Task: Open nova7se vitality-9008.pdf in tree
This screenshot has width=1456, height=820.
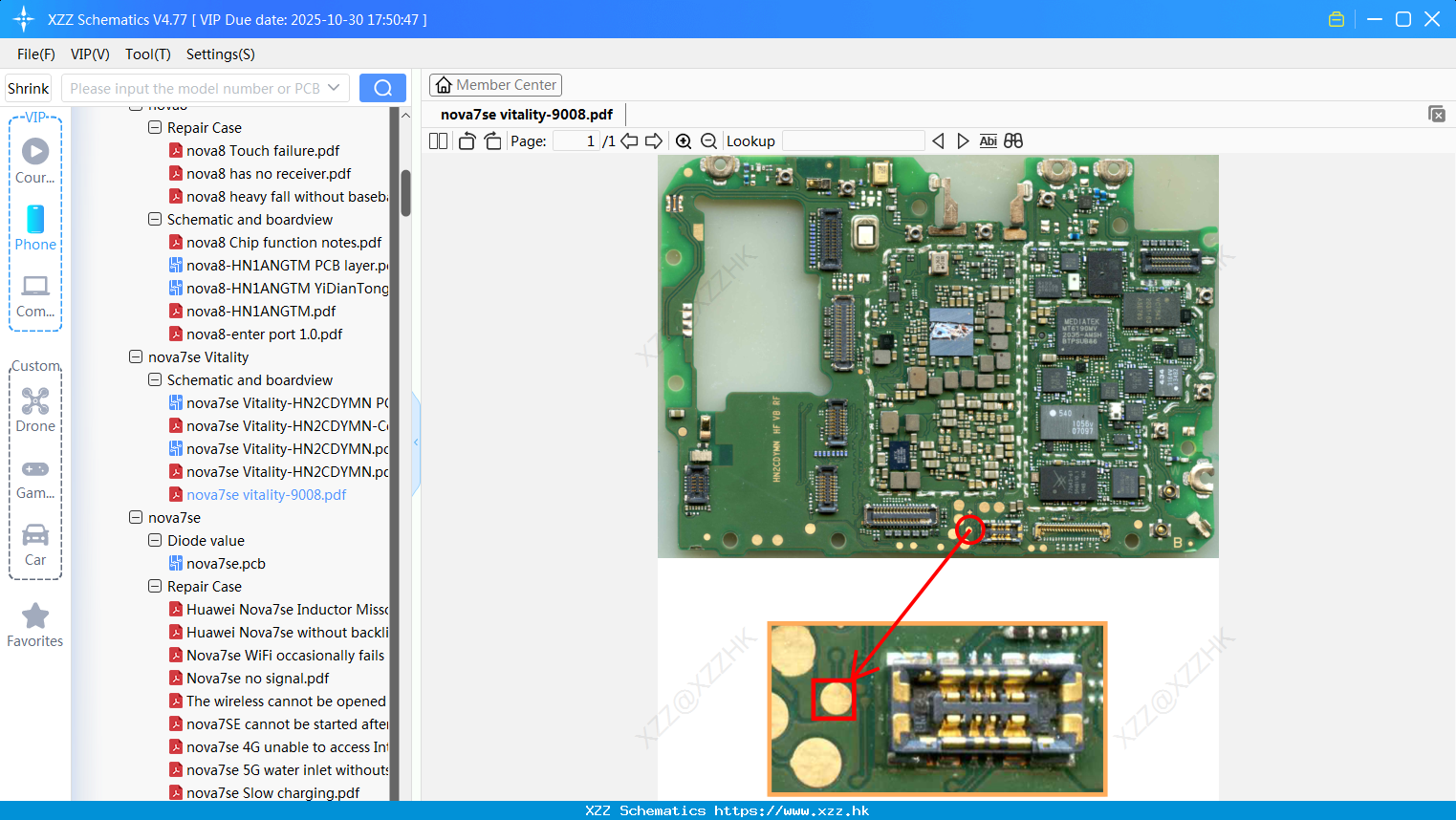Action: click(266, 495)
